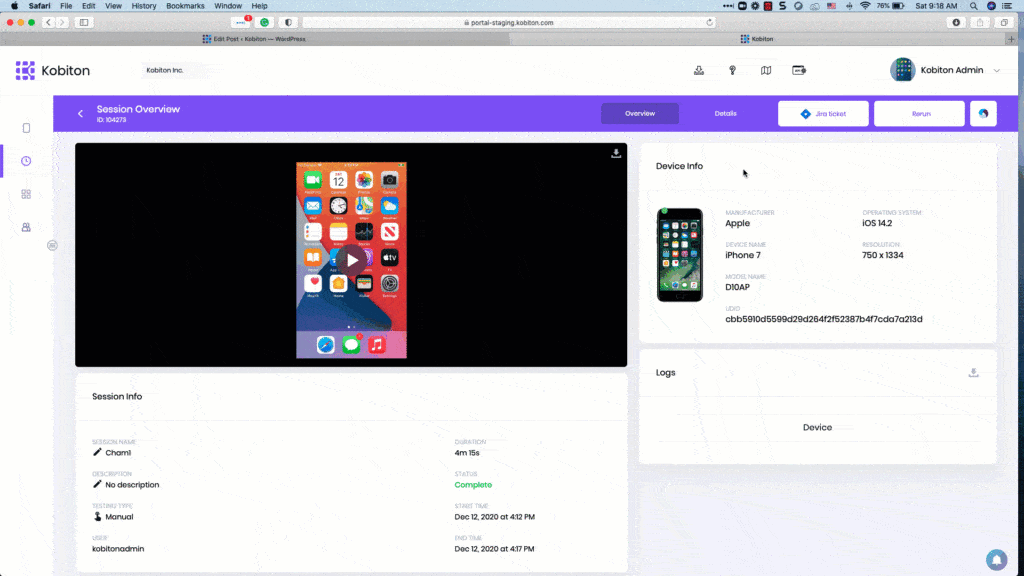Download the session video using top-right icon
The image size is (1024, 576).
point(616,153)
